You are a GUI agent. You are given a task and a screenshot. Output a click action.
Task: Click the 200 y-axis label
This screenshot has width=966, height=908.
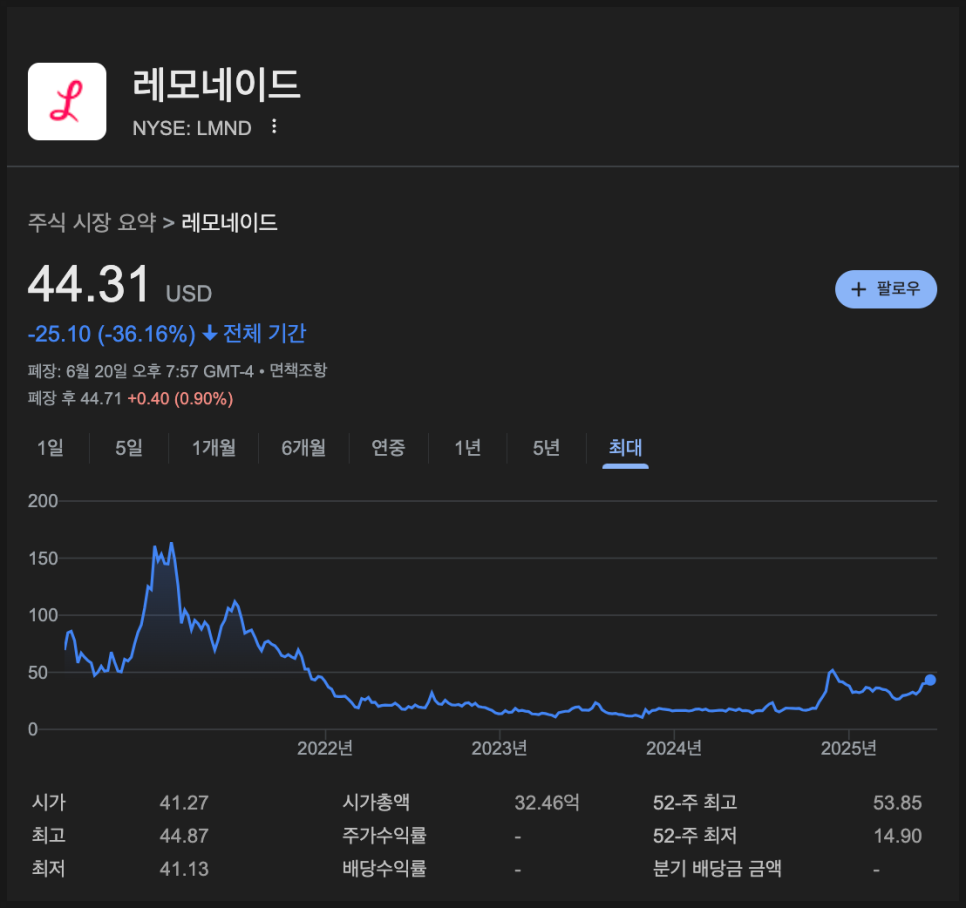[x=43, y=501]
